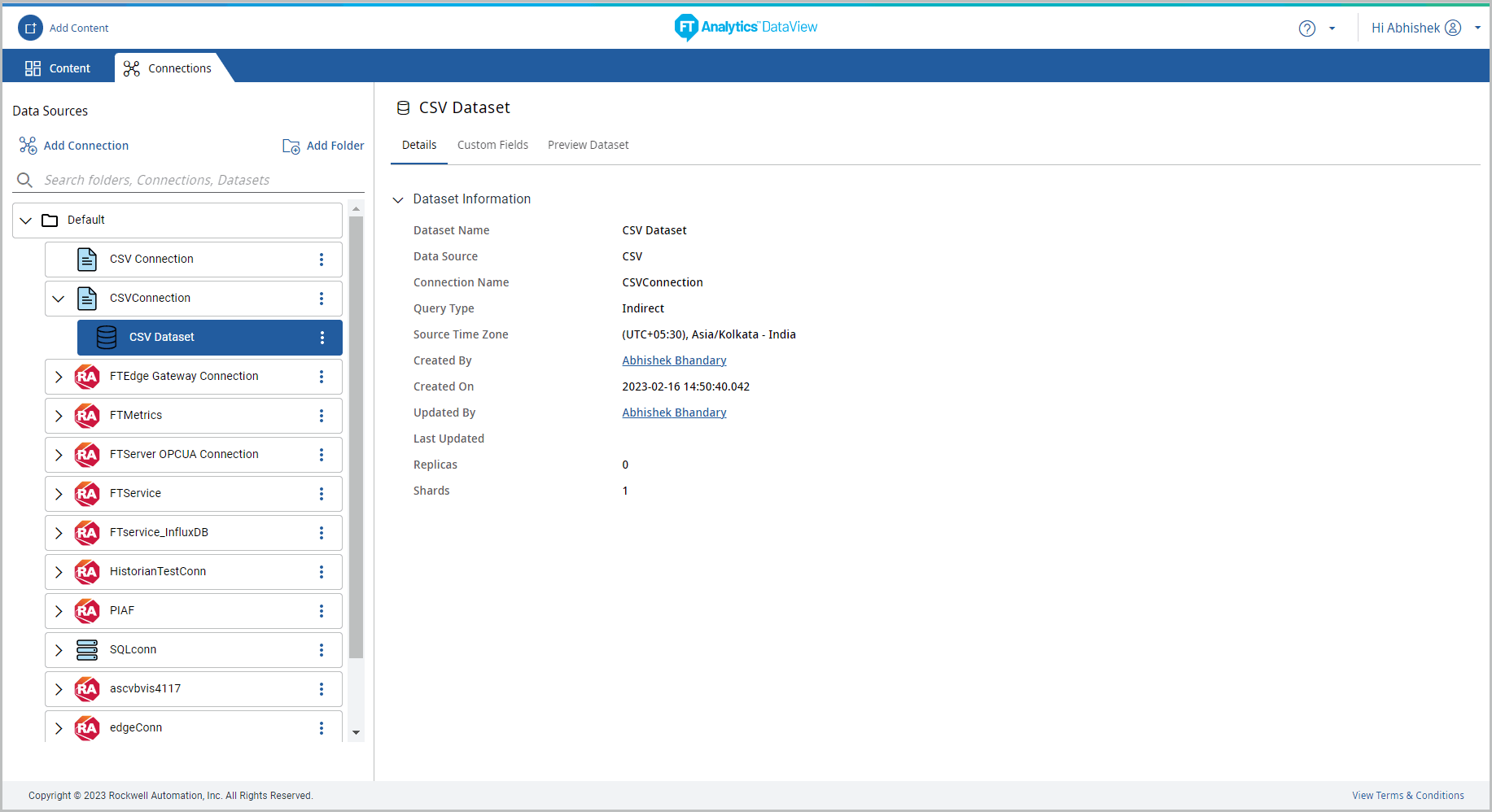The height and width of the screenshot is (812, 1492).
Task: Click the Add Connection icon
Action: [x=28, y=146]
